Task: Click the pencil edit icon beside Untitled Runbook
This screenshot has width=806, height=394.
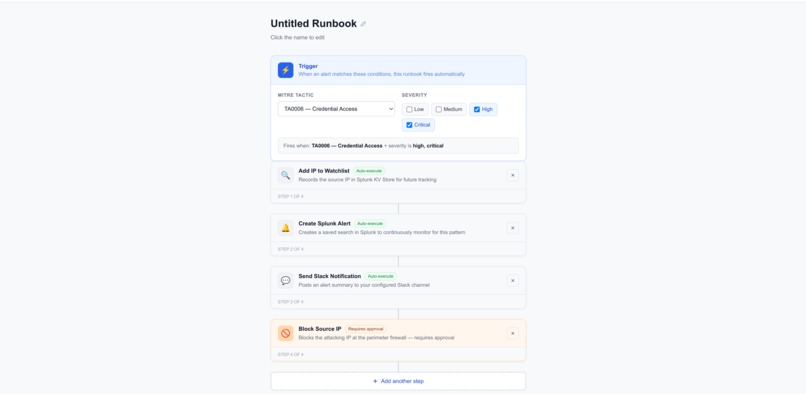Action: point(363,24)
